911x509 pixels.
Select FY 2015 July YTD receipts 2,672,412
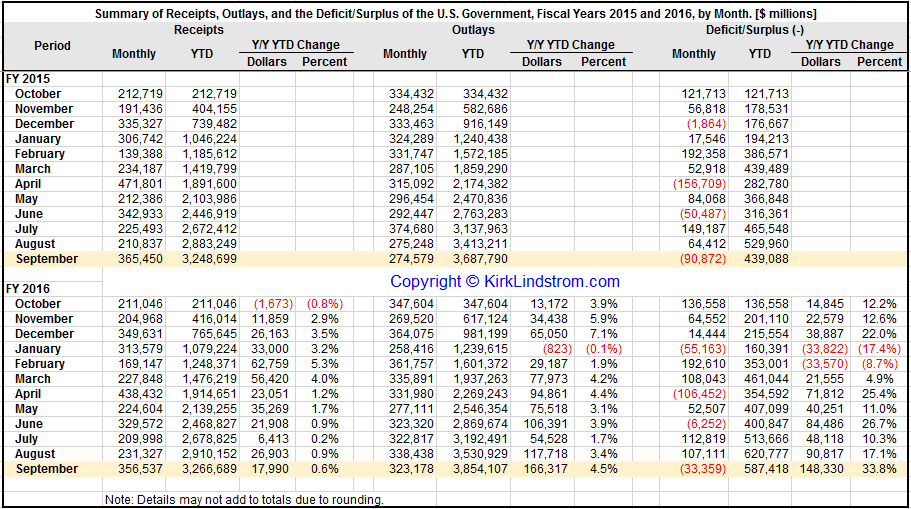[x=209, y=229]
